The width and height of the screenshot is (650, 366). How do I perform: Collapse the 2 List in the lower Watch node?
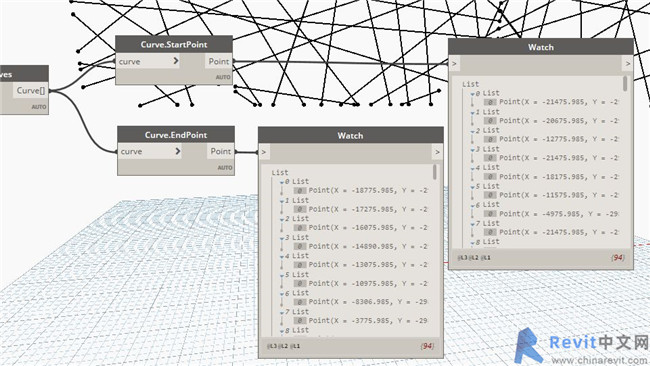(x=282, y=219)
